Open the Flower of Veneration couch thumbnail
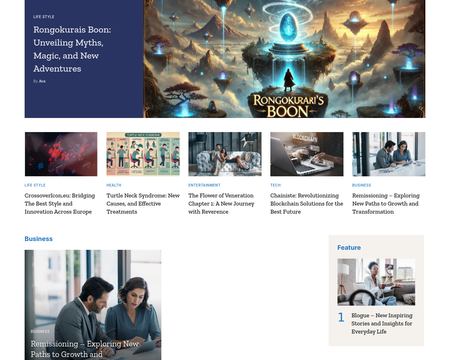This screenshot has width=450, height=360. pyautogui.click(x=225, y=154)
